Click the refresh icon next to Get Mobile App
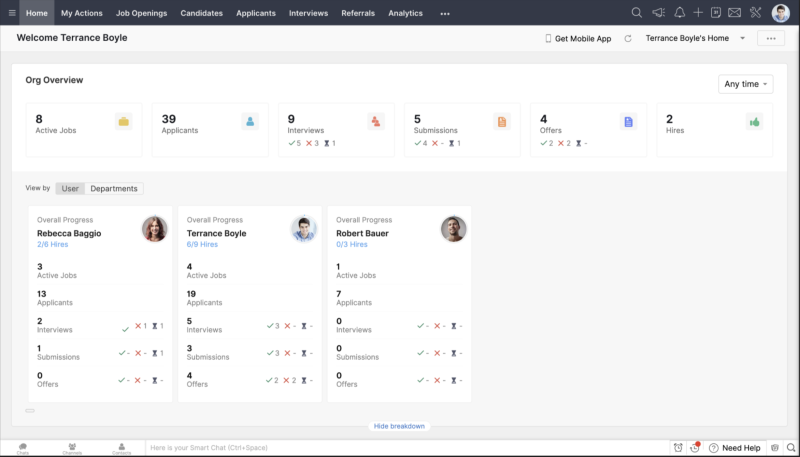This screenshot has height=457, width=800. (628, 38)
